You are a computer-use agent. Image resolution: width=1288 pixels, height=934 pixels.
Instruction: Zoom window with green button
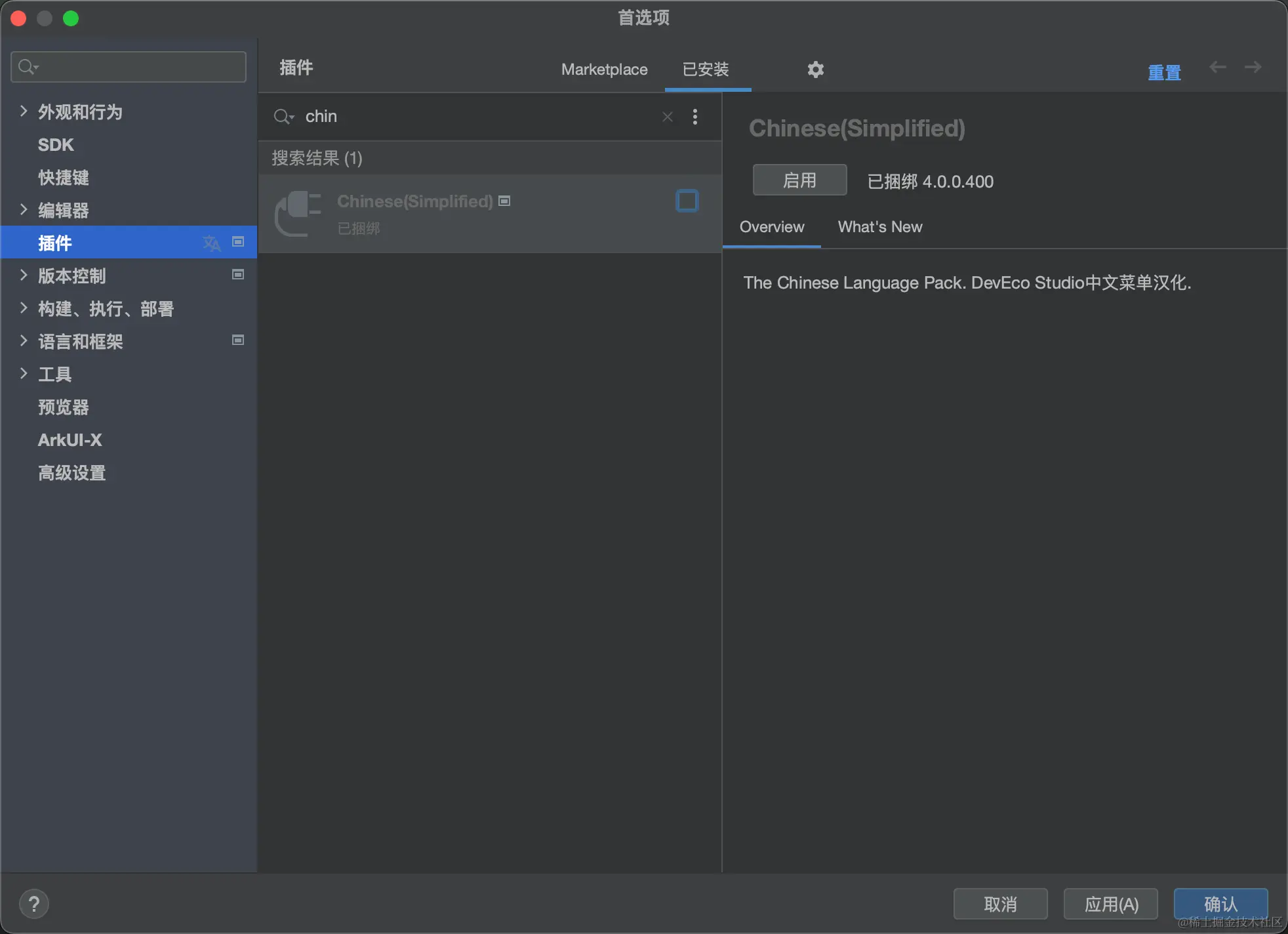coord(71,18)
